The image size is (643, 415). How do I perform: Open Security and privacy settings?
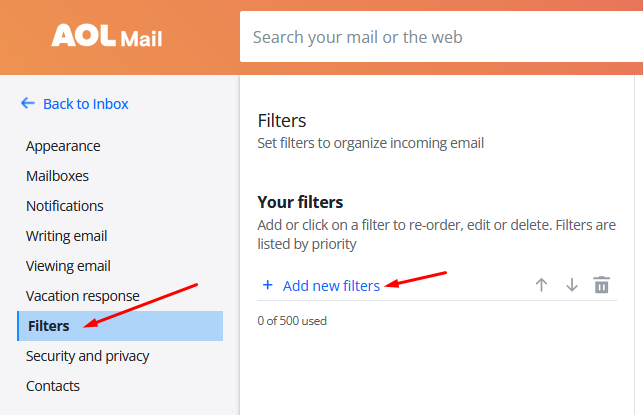(x=87, y=356)
